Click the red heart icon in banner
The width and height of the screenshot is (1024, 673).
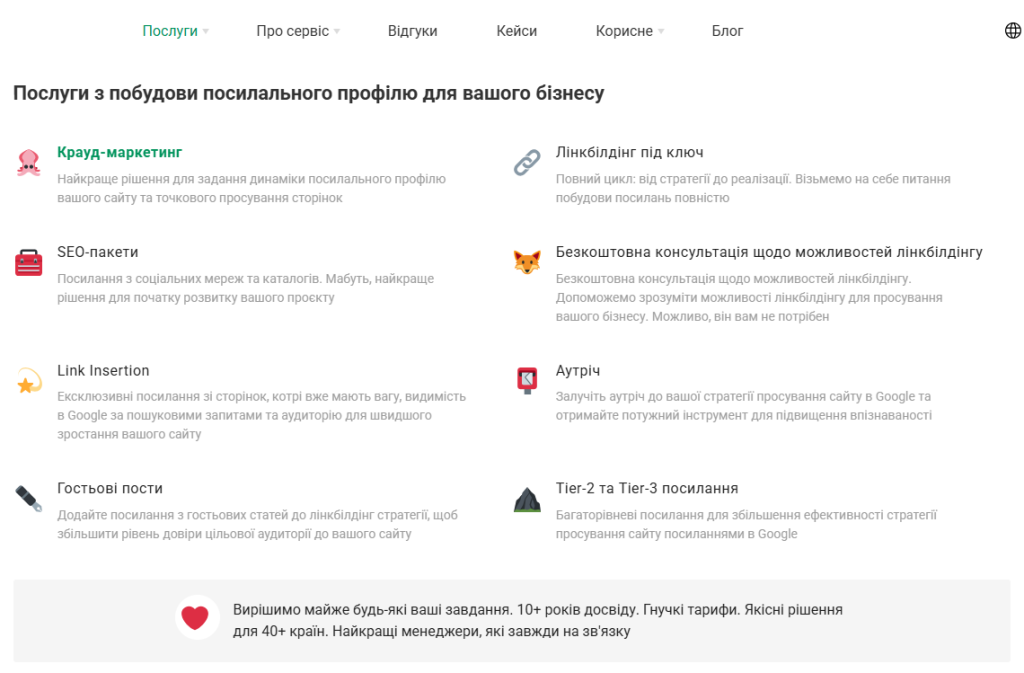[195, 618]
